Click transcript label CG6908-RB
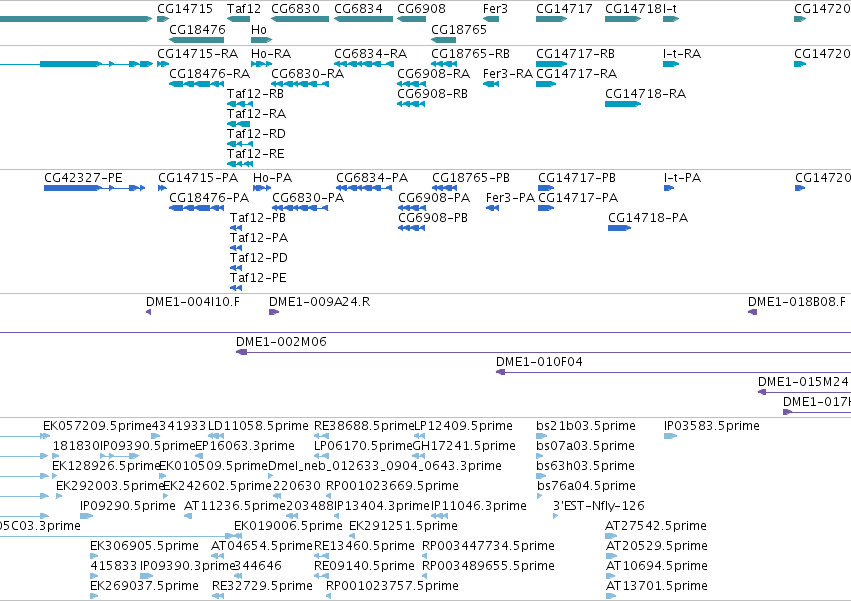 point(433,94)
